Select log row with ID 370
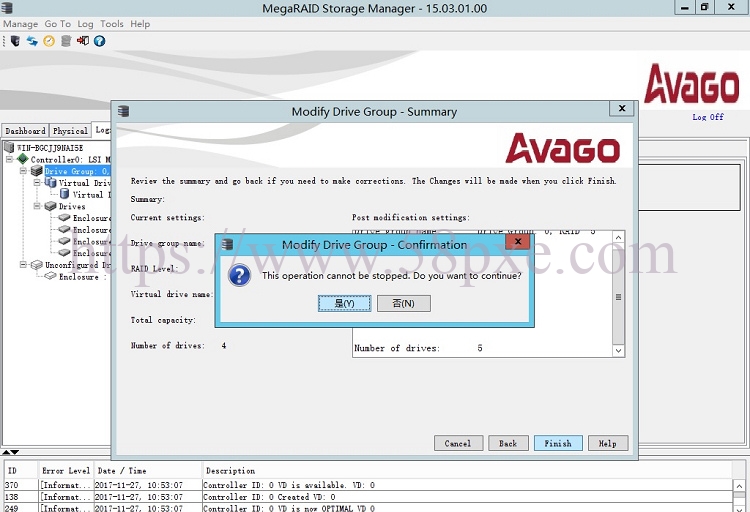 [368, 485]
